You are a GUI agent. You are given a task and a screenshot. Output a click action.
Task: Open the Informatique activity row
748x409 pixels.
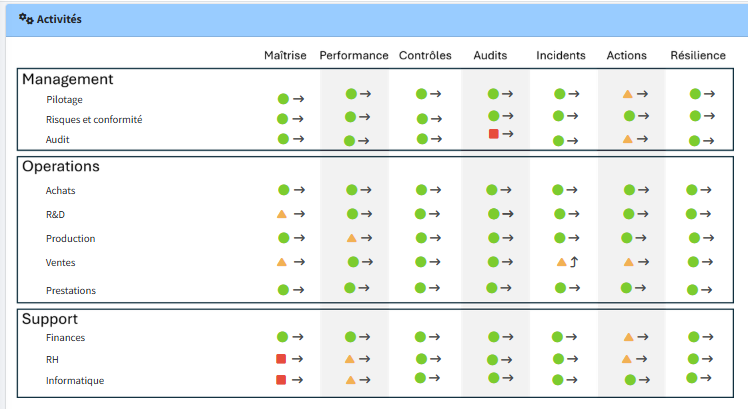pos(75,380)
